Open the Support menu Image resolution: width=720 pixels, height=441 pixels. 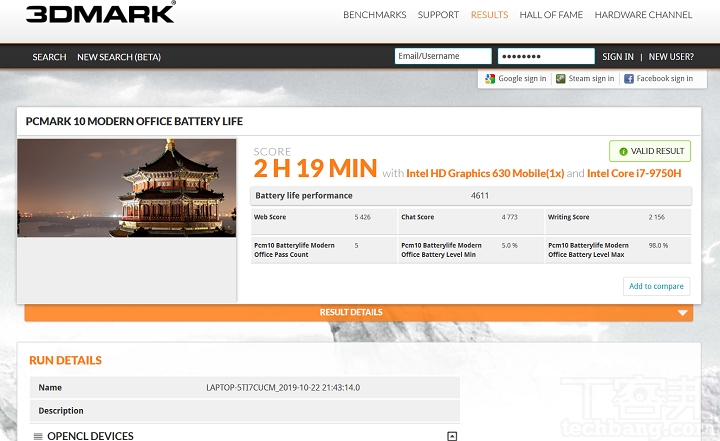(x=438, y=15)
